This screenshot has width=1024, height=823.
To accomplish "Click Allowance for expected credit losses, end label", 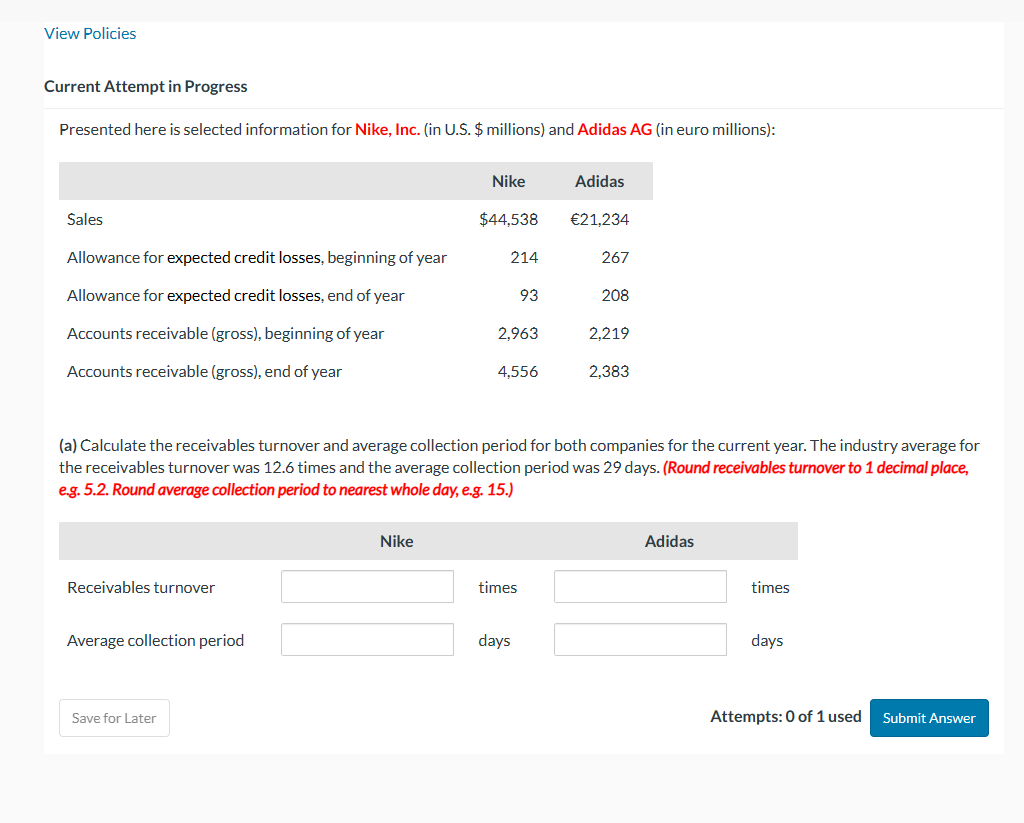I will (x=236, y=295).
